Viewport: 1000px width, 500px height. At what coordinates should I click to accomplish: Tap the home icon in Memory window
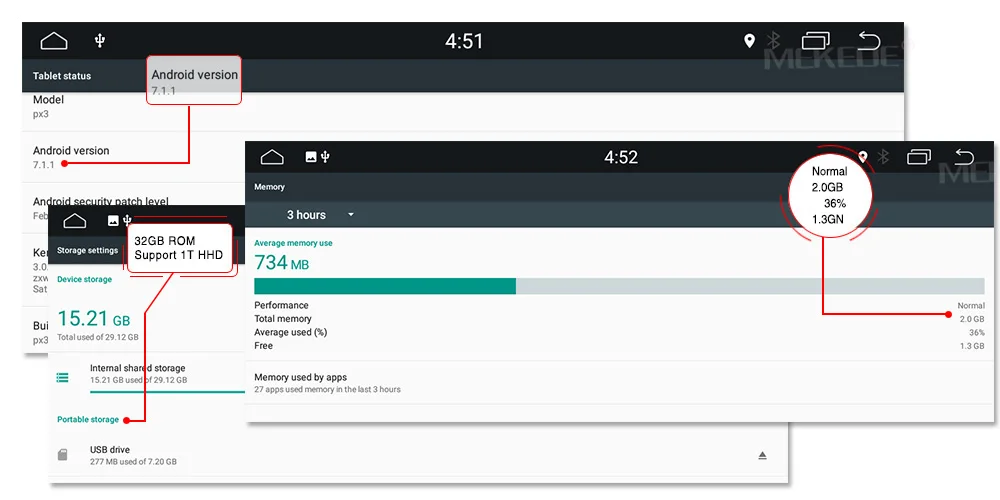pos(272,157)
